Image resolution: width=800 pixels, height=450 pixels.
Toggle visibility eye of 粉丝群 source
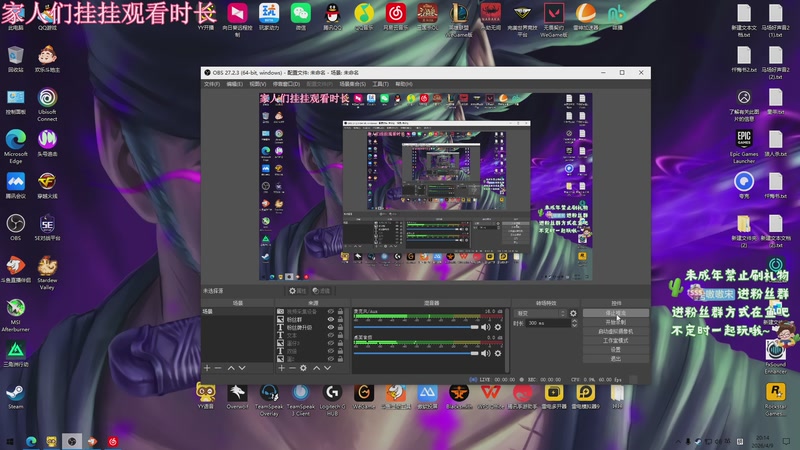[x=331, y=319]
